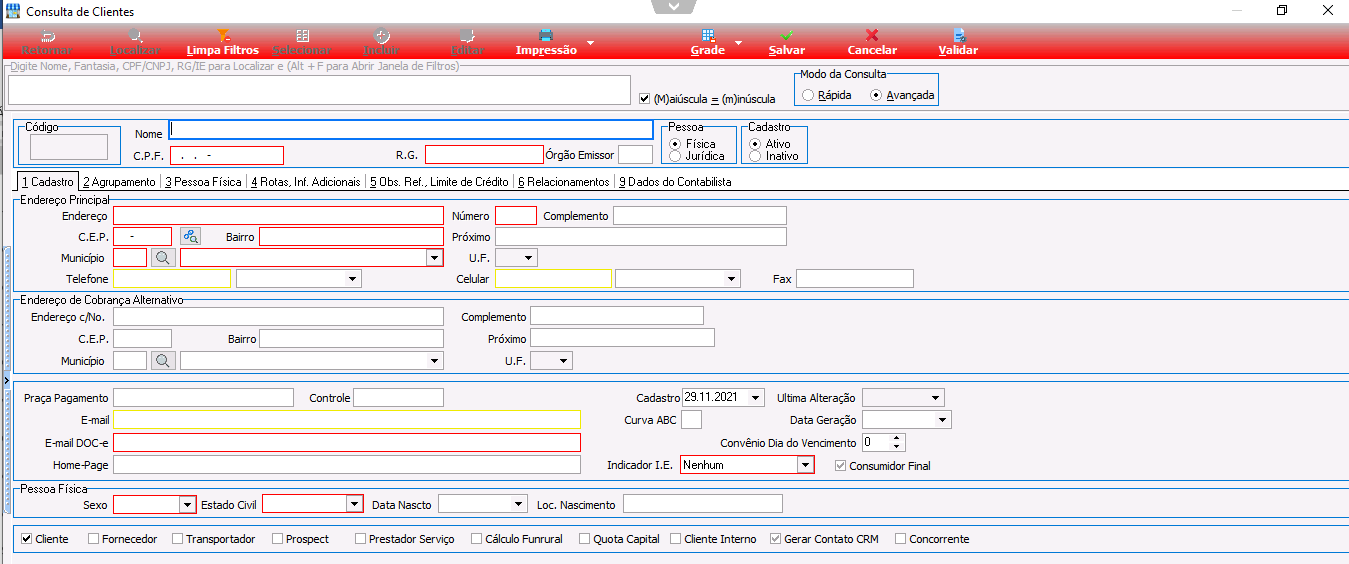The image size is (1349, 564).
Task: Open the Impressão printer icon
Action: click(546, 36)
